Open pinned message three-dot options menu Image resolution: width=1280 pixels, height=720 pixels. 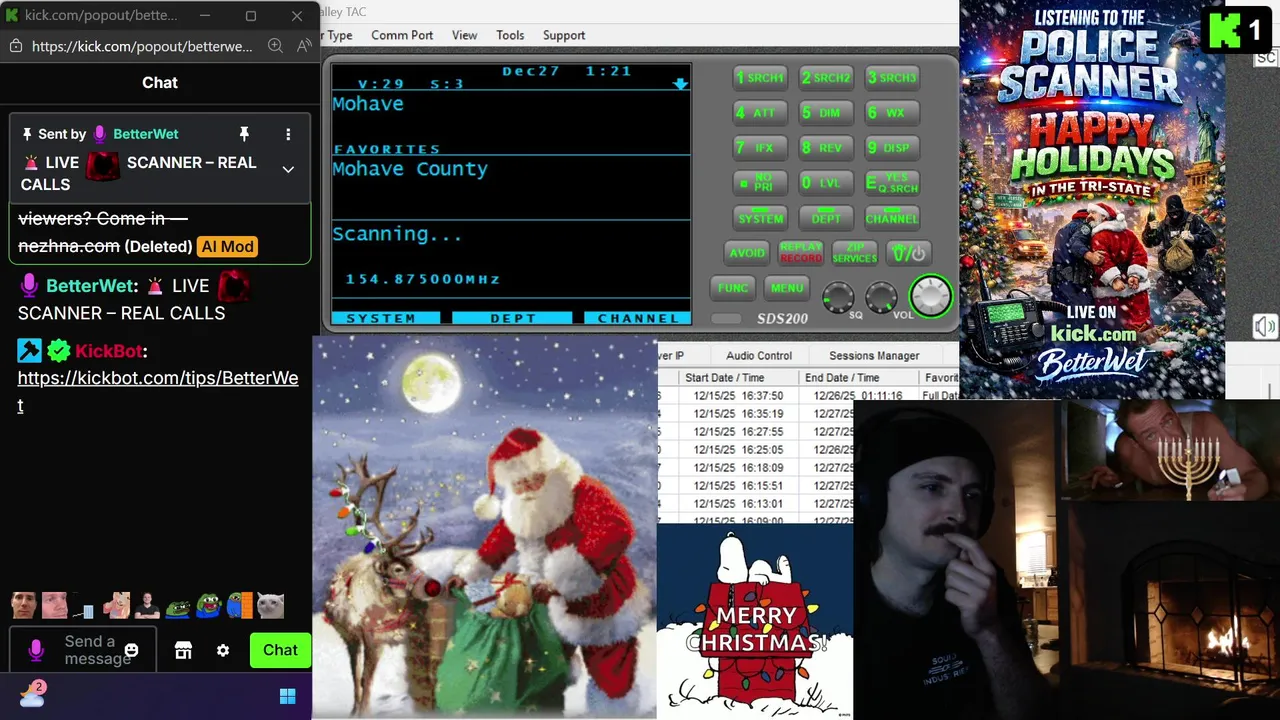click(x=288, y=134)
